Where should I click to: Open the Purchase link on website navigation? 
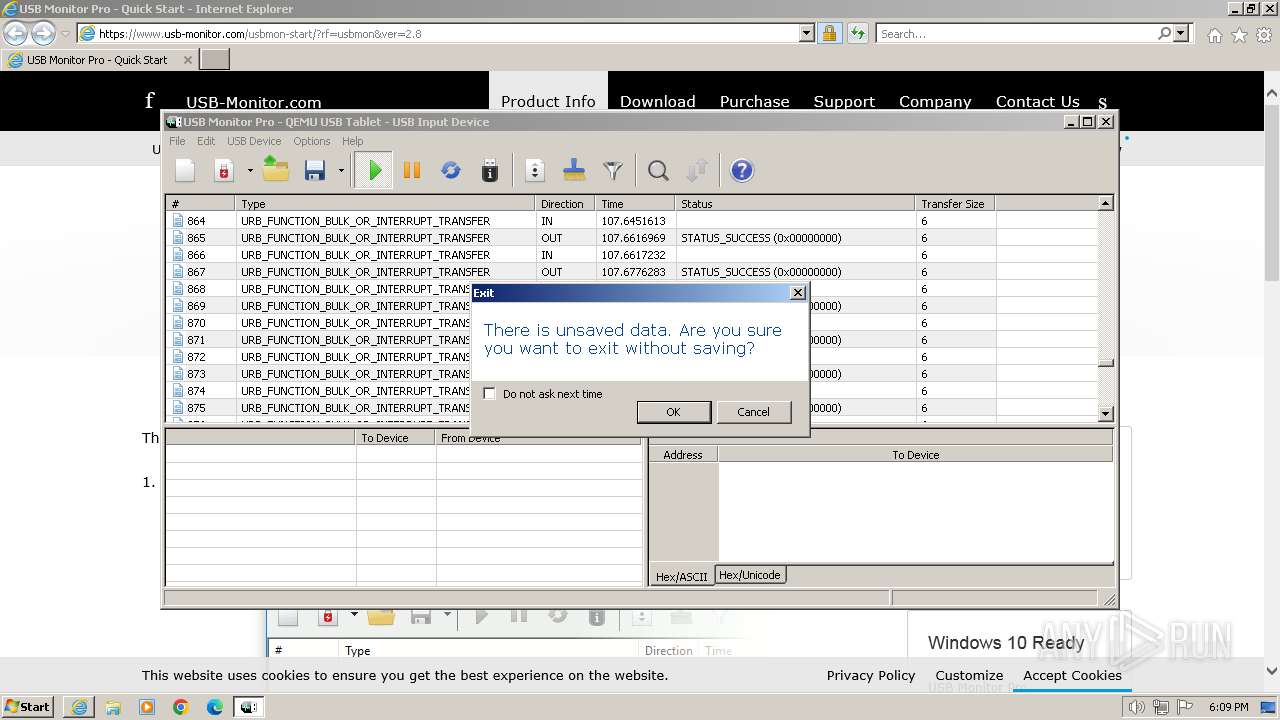pos(754,101)
